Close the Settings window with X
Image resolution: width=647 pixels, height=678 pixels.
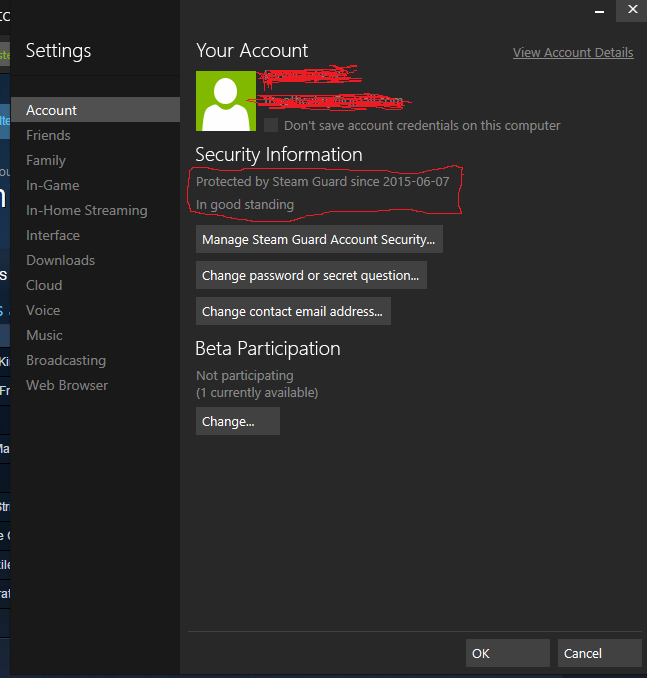(x=632, y=10)
